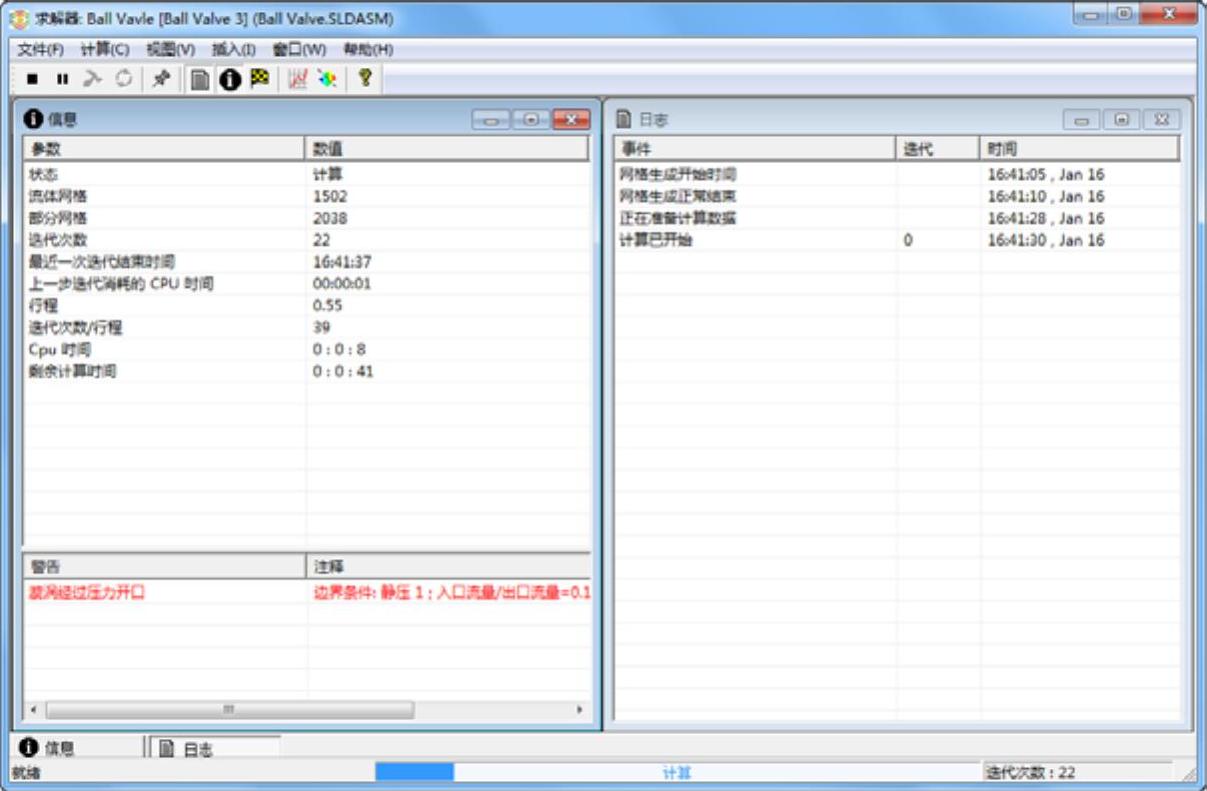Click the 参数 column header
Screen dimensions: 1207x791
click(x=164, y=148)
